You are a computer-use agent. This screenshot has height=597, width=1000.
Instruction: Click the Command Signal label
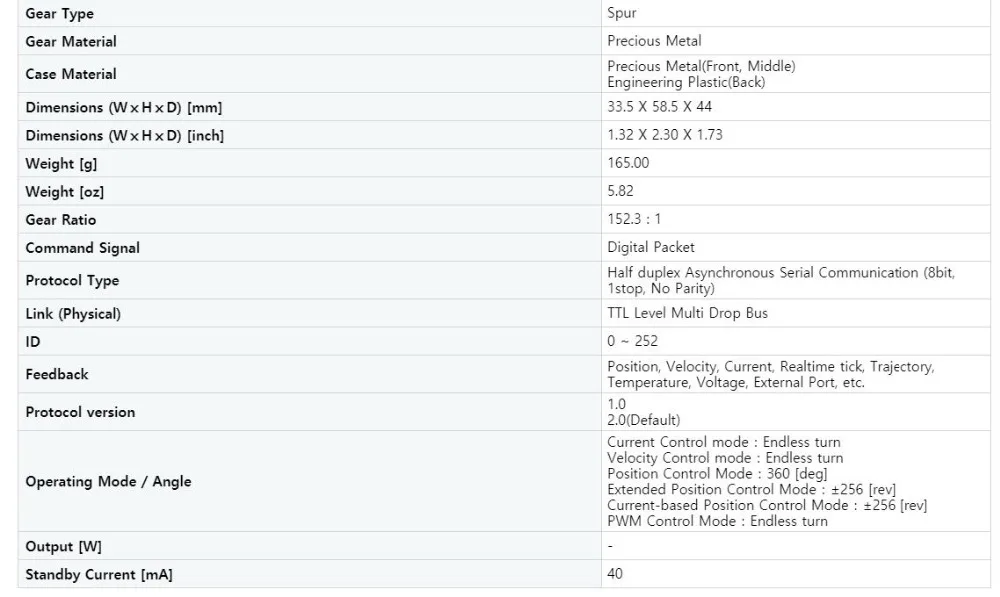tap(82, 247)
